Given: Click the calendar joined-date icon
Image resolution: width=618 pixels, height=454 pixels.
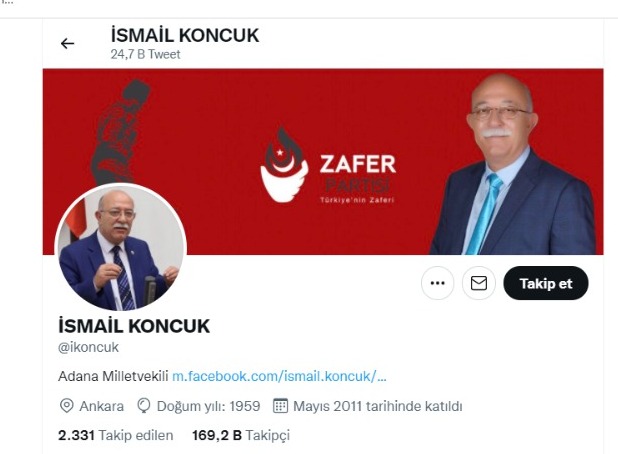Looking at the screenshot, I should [x=280, y=406].
